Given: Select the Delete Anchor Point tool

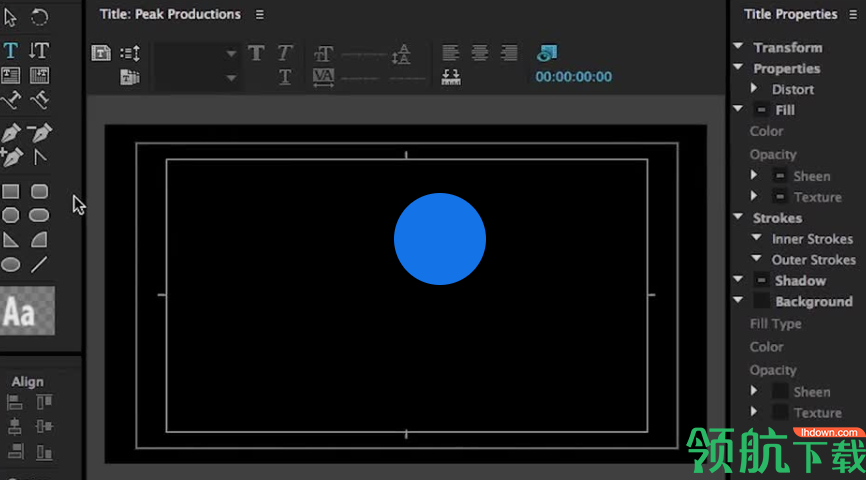Looking at the screenshot, I should click(x=39, y=133).
